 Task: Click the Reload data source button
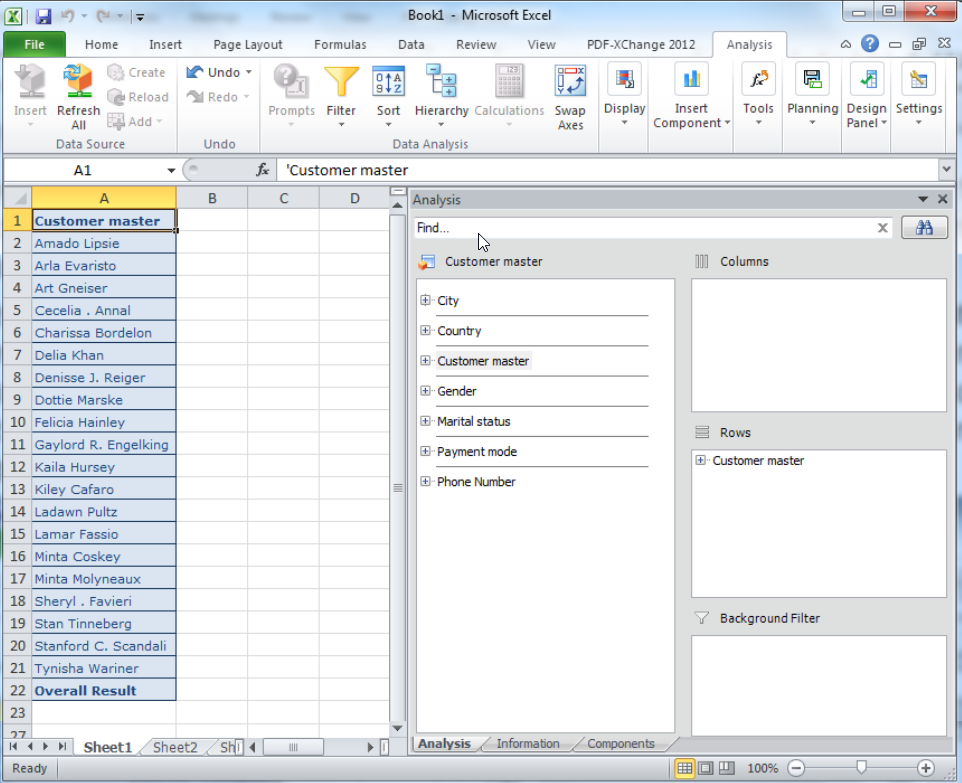pyautogui.click(x=137, y=96)
